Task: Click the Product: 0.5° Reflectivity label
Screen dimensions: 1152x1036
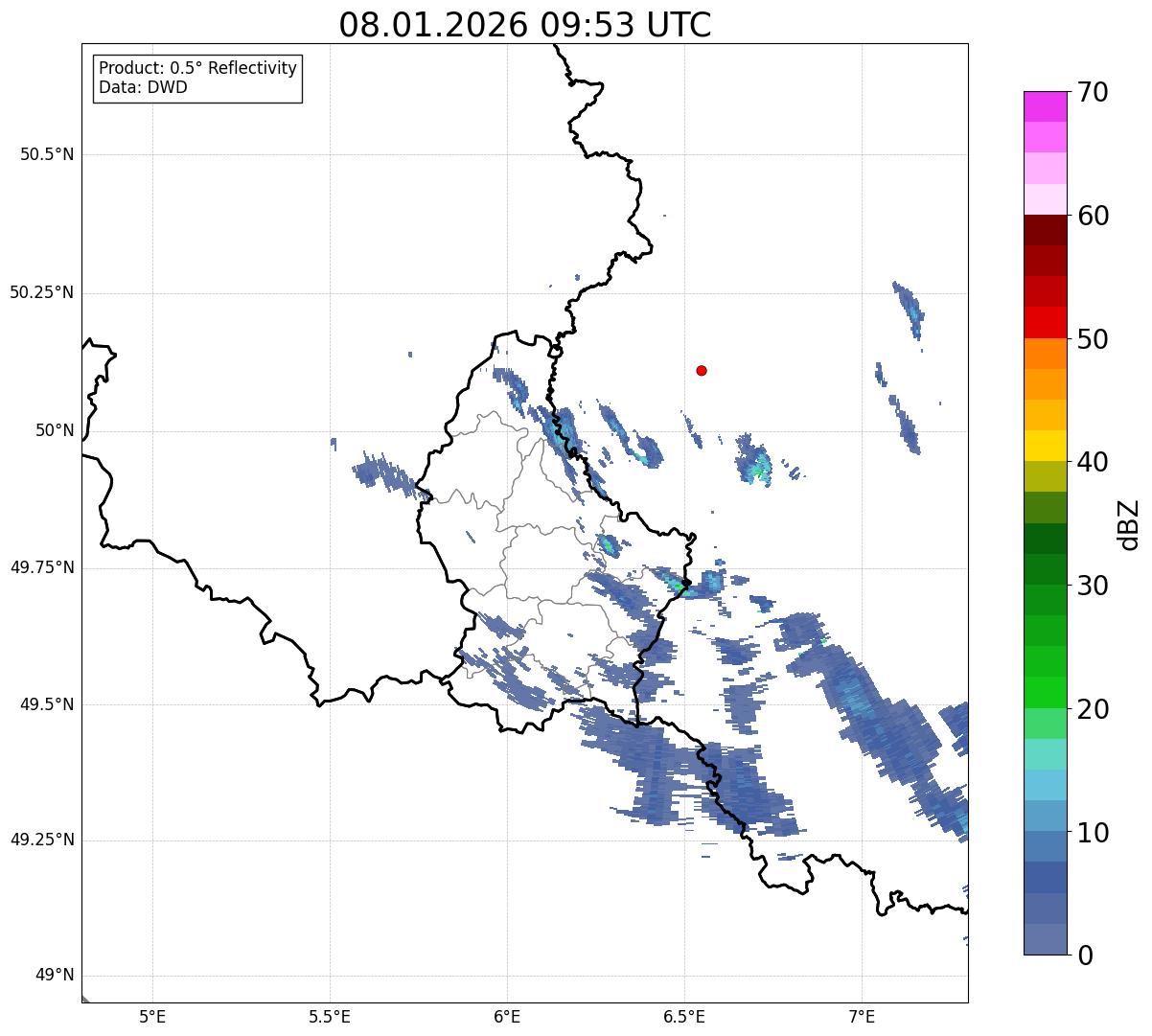Action: (198, 69)
